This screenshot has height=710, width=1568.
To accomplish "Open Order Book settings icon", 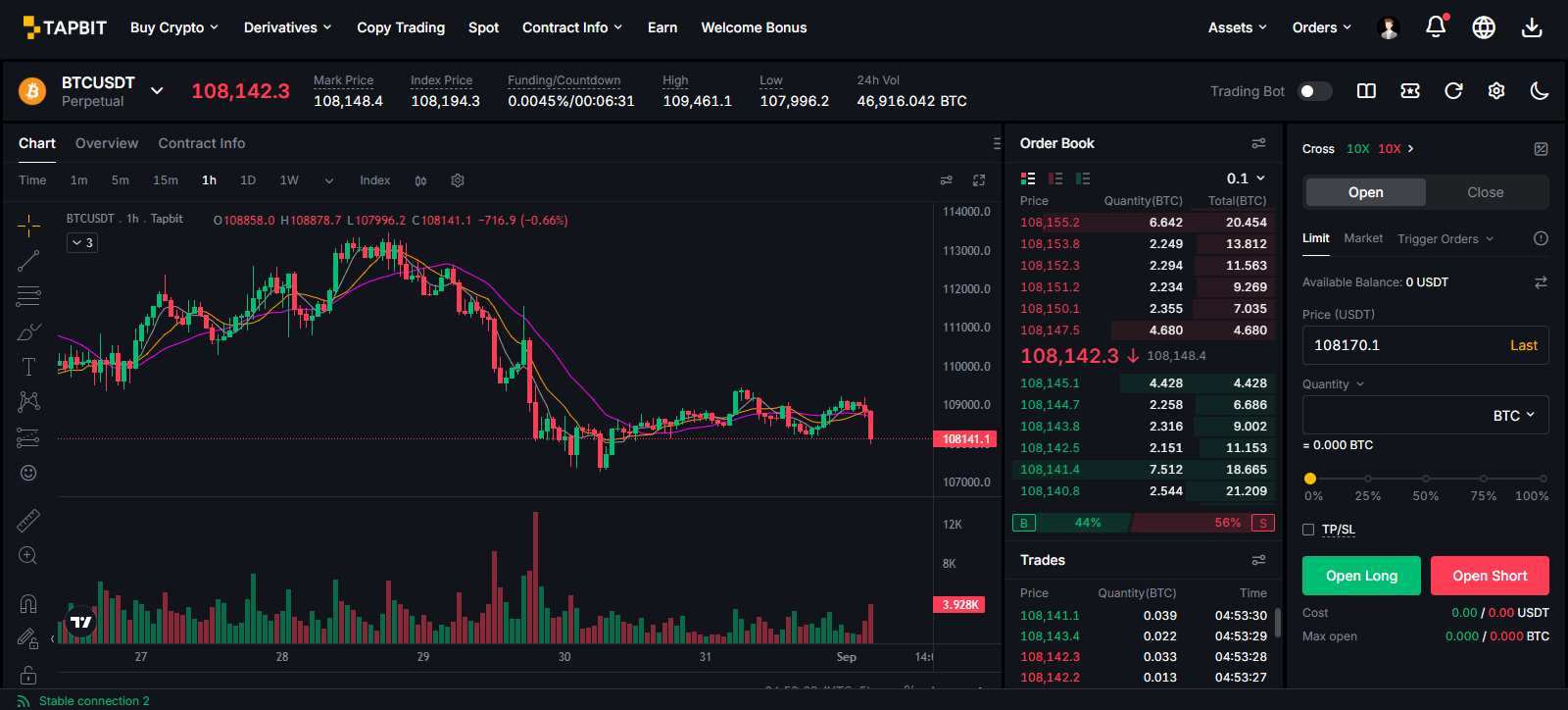I will pyautogui.click(x=1258, y=143).
